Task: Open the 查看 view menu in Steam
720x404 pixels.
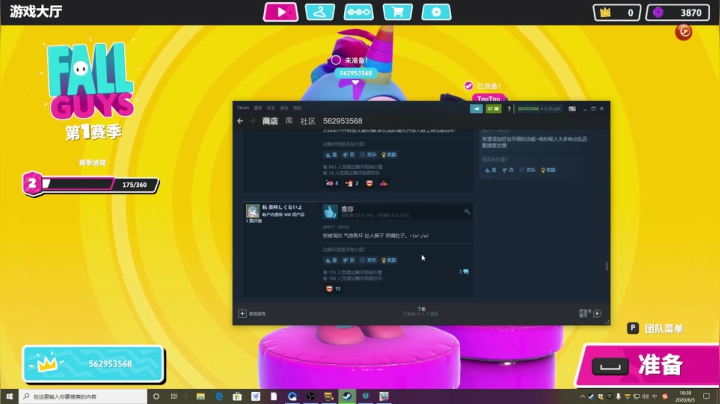Action: pyautogui.click(x=258, y=108)
